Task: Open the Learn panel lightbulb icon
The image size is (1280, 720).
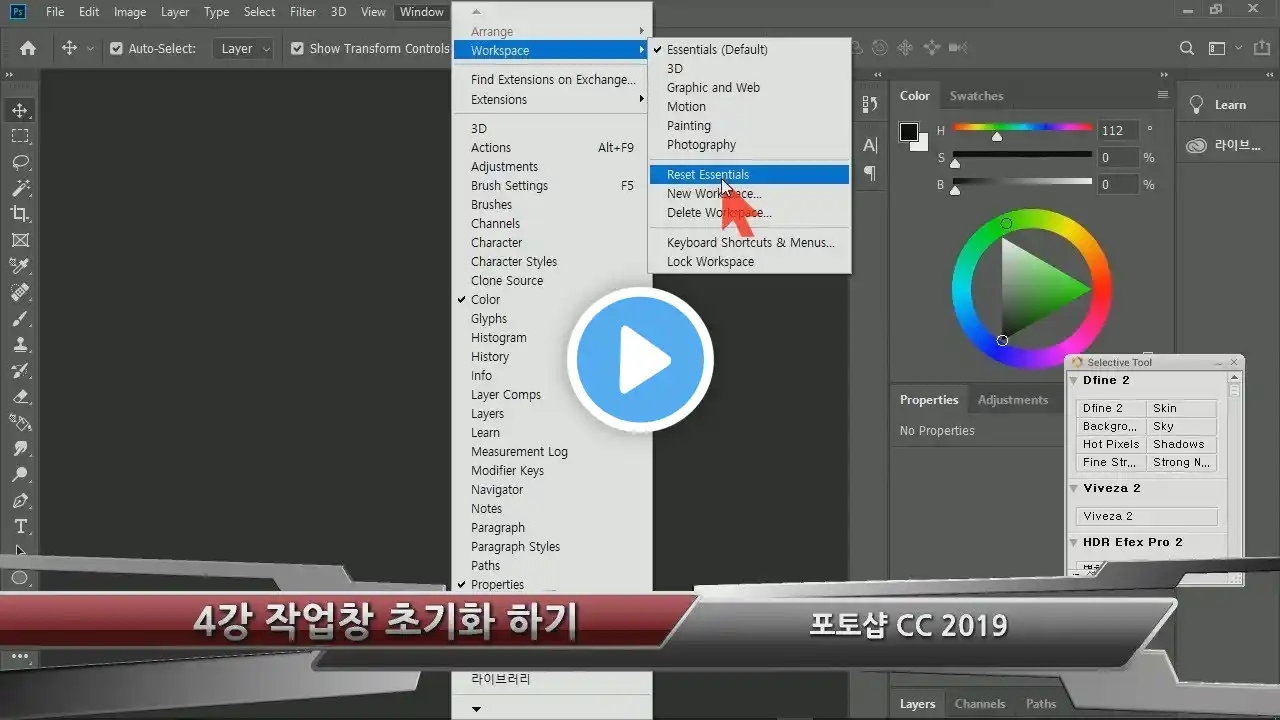Action: click(1196, 105)
